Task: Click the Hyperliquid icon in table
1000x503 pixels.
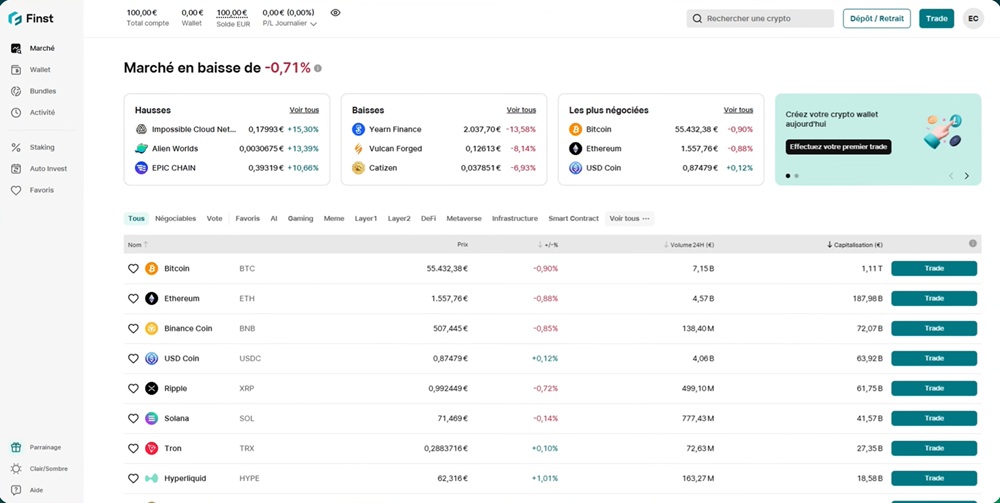Action: 151,478
